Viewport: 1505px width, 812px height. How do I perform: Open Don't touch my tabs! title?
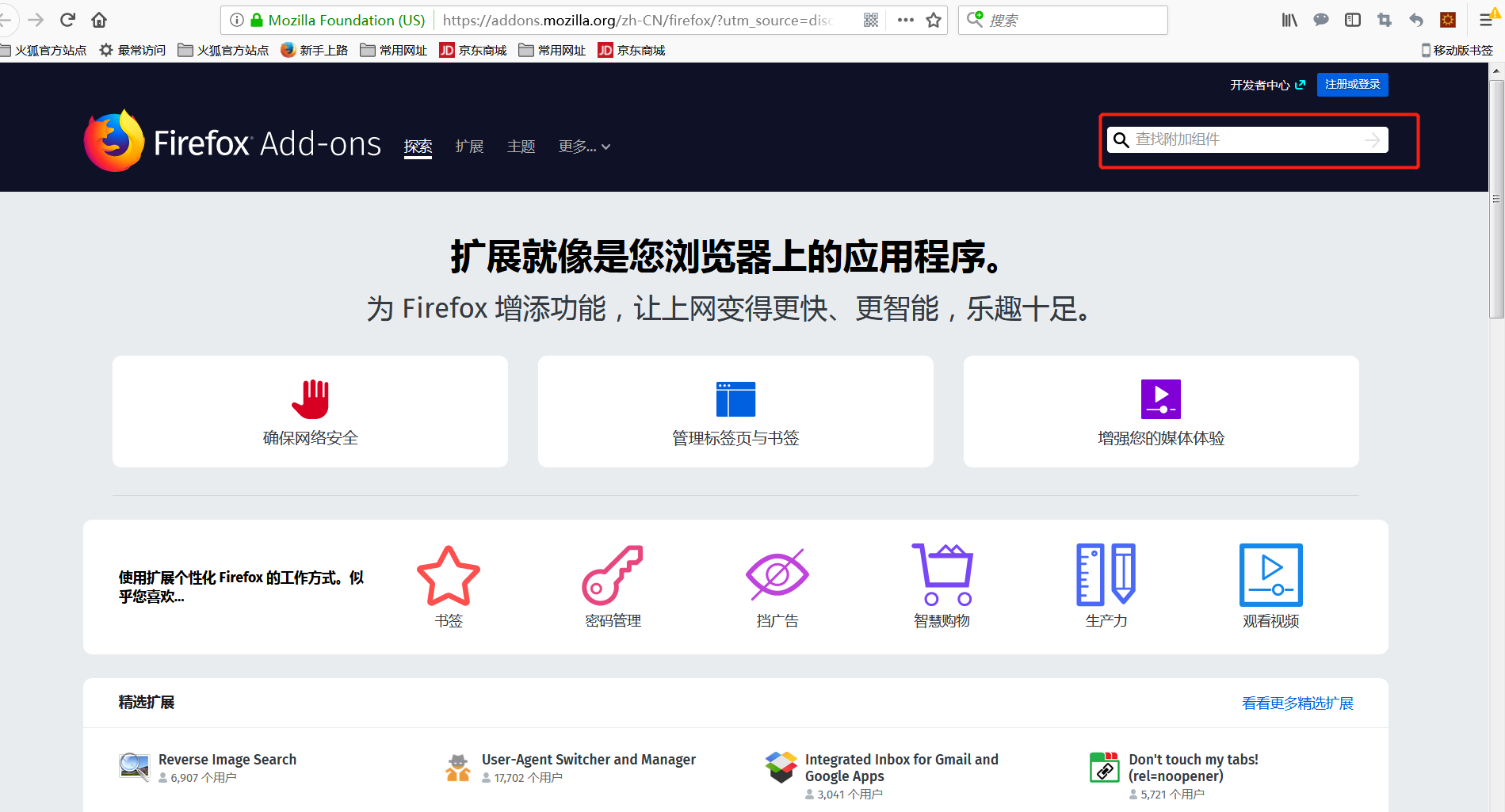(1194, 768)
